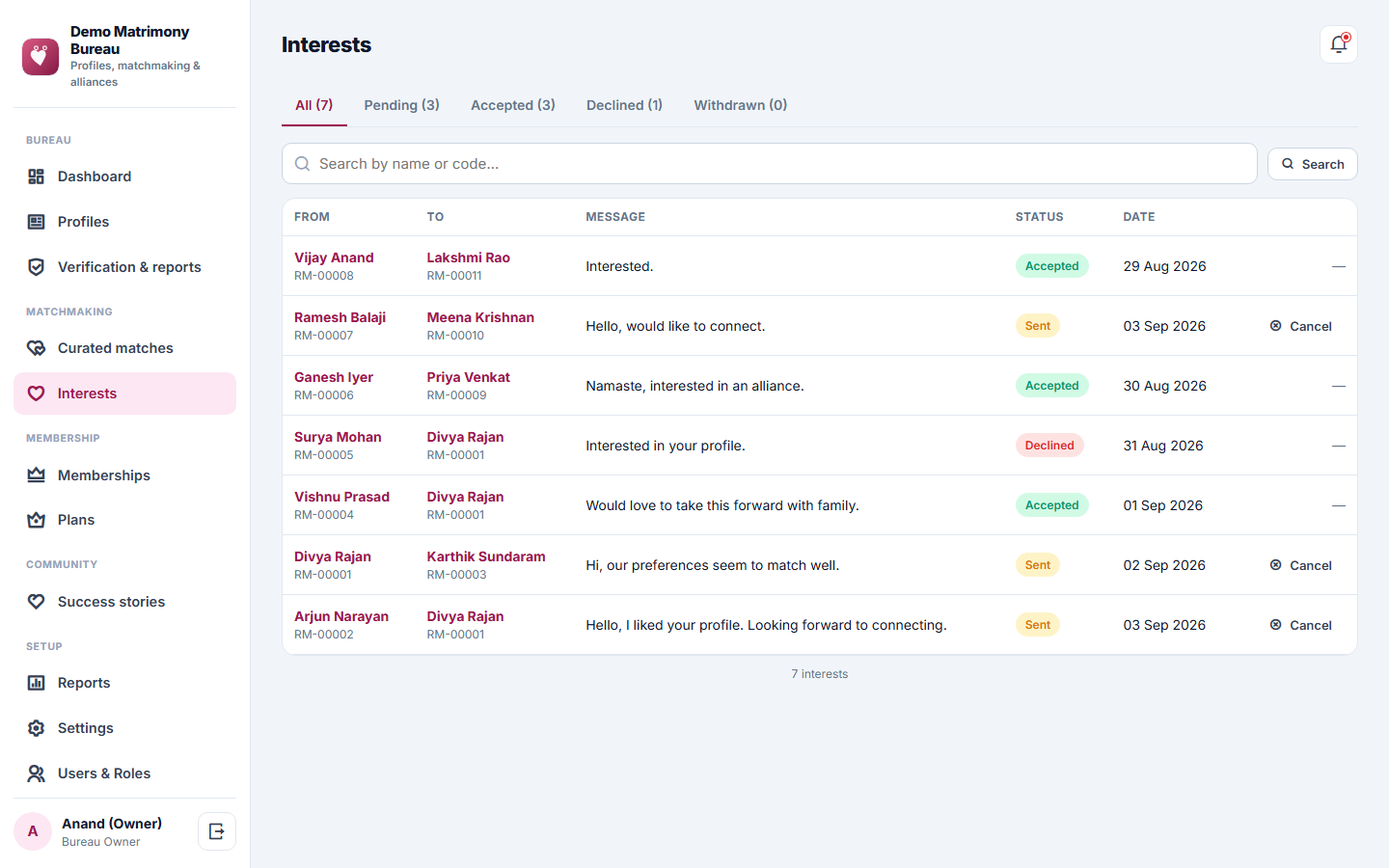Click the Declined status badge for Surya Mohan
This screenshot has width=1389, height=868.
coord(1049,446)
